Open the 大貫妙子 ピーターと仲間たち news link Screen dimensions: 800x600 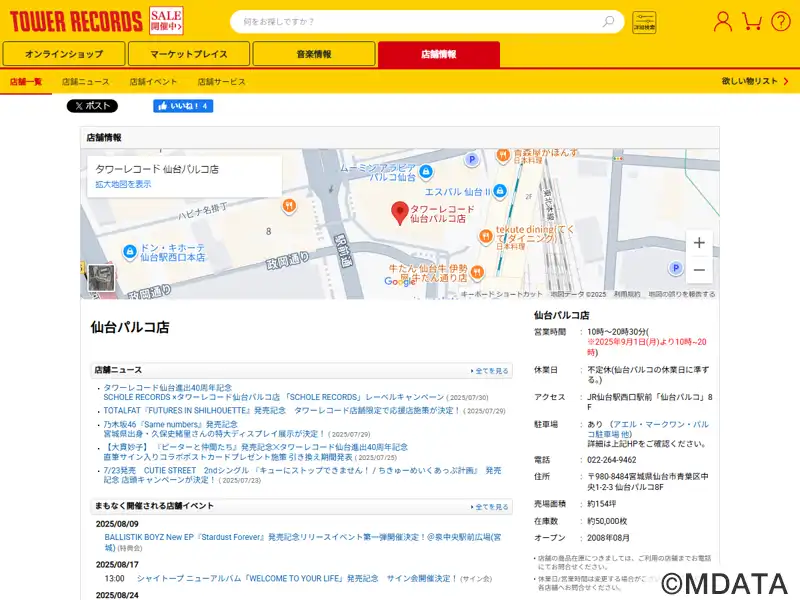pyautogui.click(x=256, y=452)
